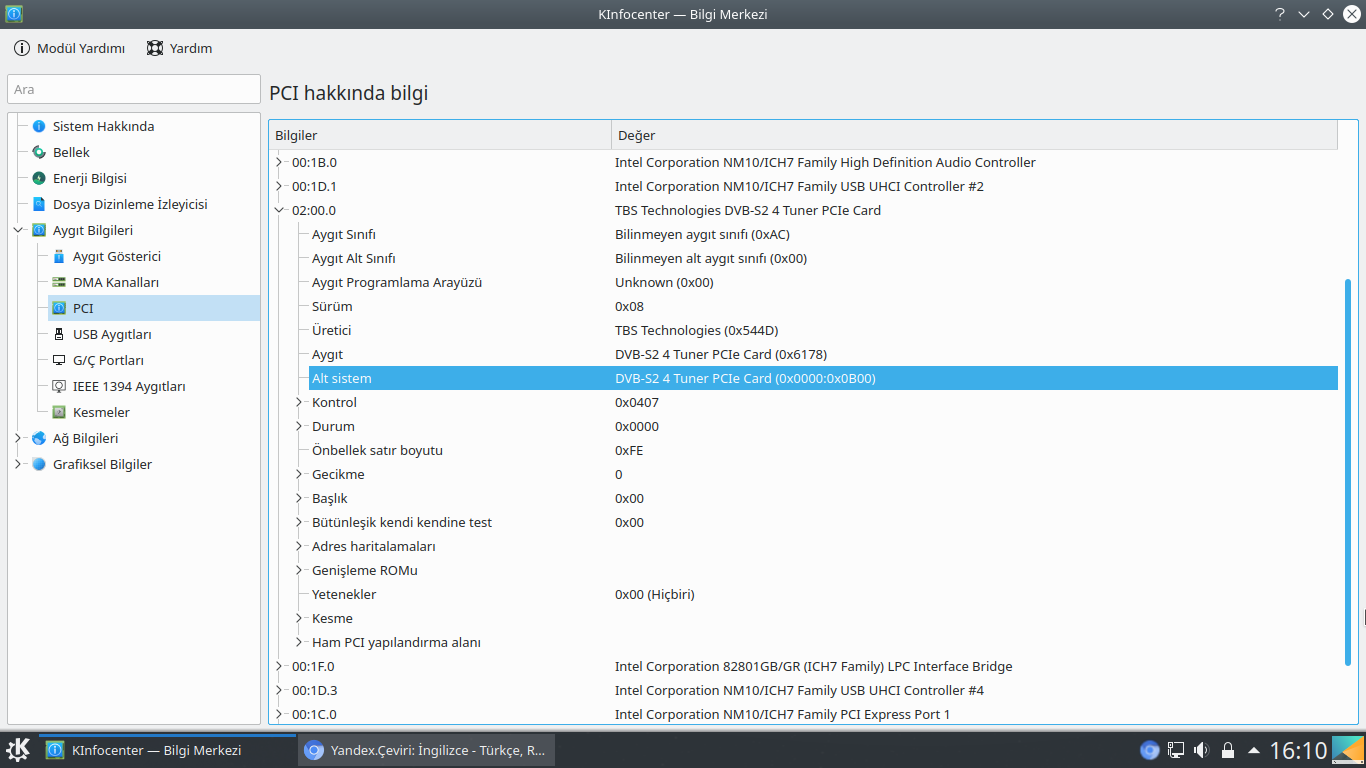The image size is (1366, 768).
Task: Click the KInfocenter title bar icon
Action: tap(14, 14)
